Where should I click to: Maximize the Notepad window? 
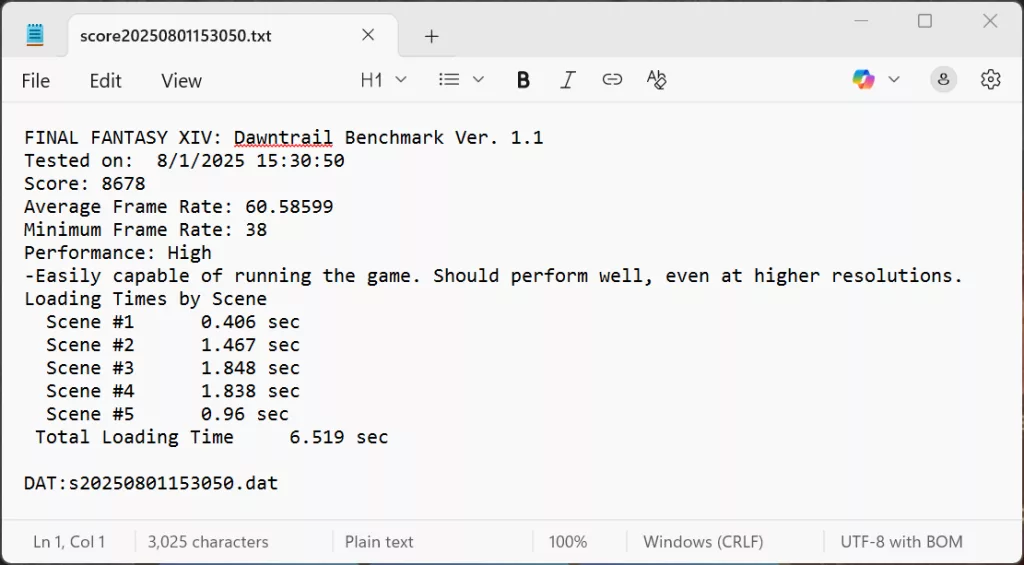[x=925, y=21]
